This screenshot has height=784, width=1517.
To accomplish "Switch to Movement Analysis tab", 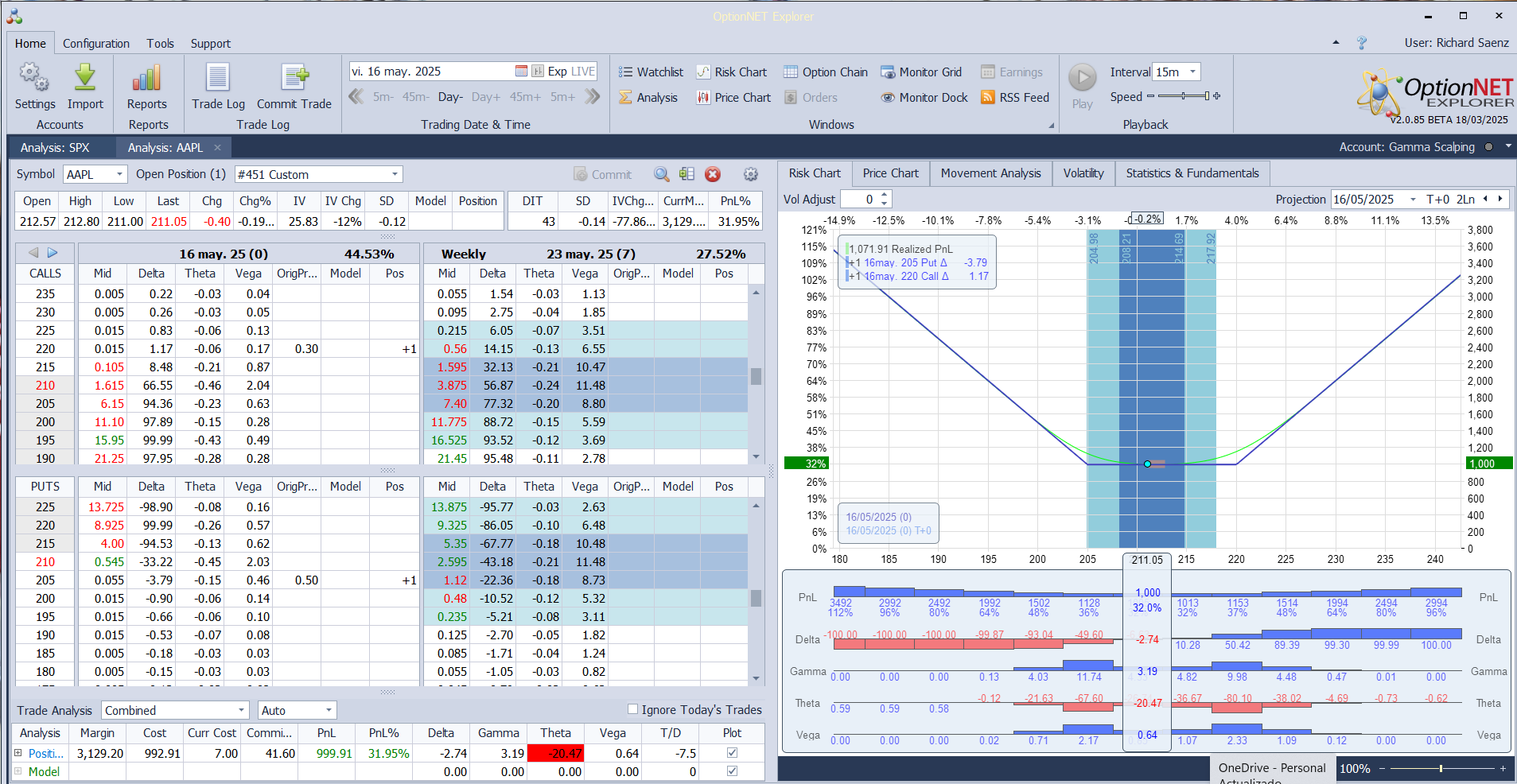I will 990,173.
